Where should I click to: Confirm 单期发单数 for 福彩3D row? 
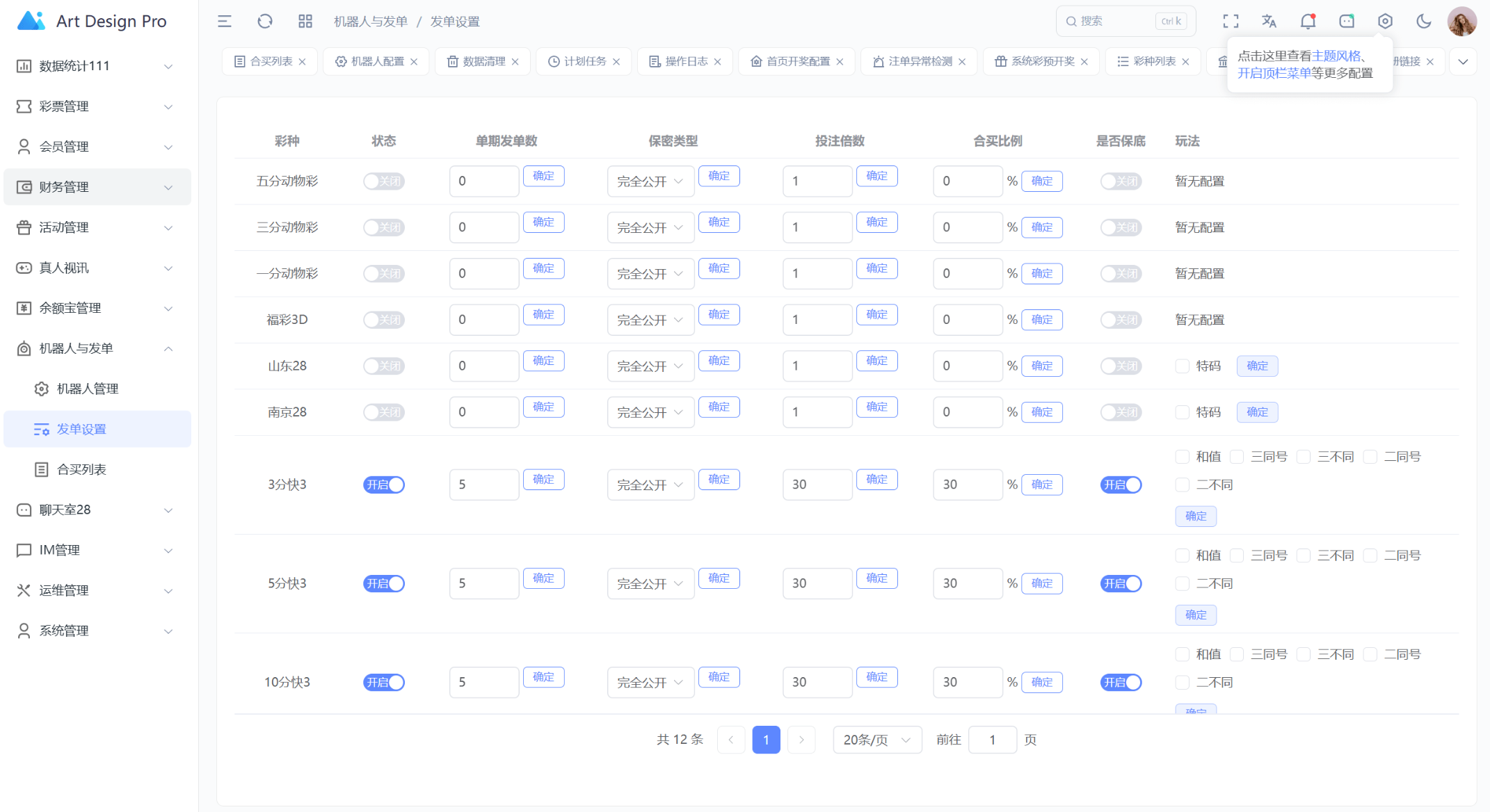543,315
